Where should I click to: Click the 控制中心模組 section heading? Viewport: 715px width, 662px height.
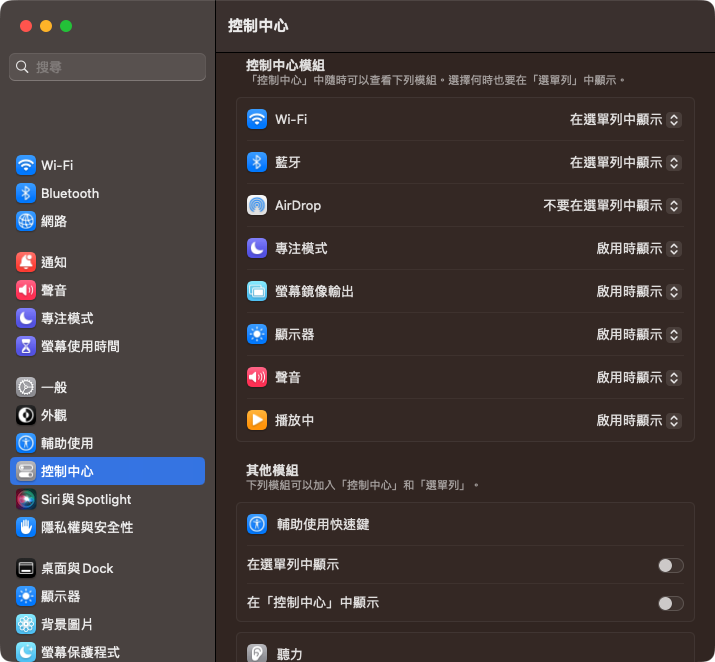(x=285, y=65)
